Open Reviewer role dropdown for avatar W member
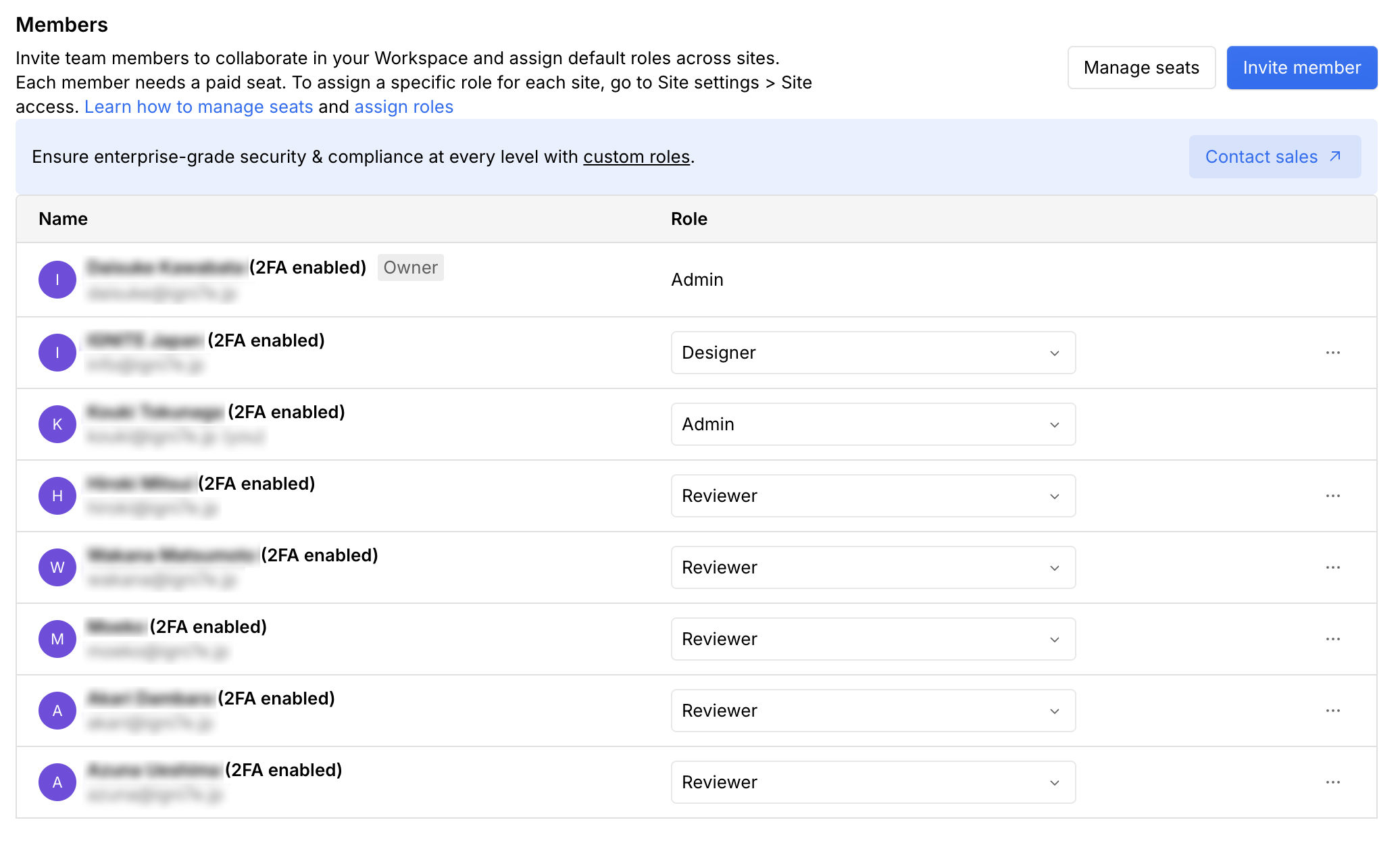The image size is (1400, 843). pyautogui.click(x=872, y=567)
